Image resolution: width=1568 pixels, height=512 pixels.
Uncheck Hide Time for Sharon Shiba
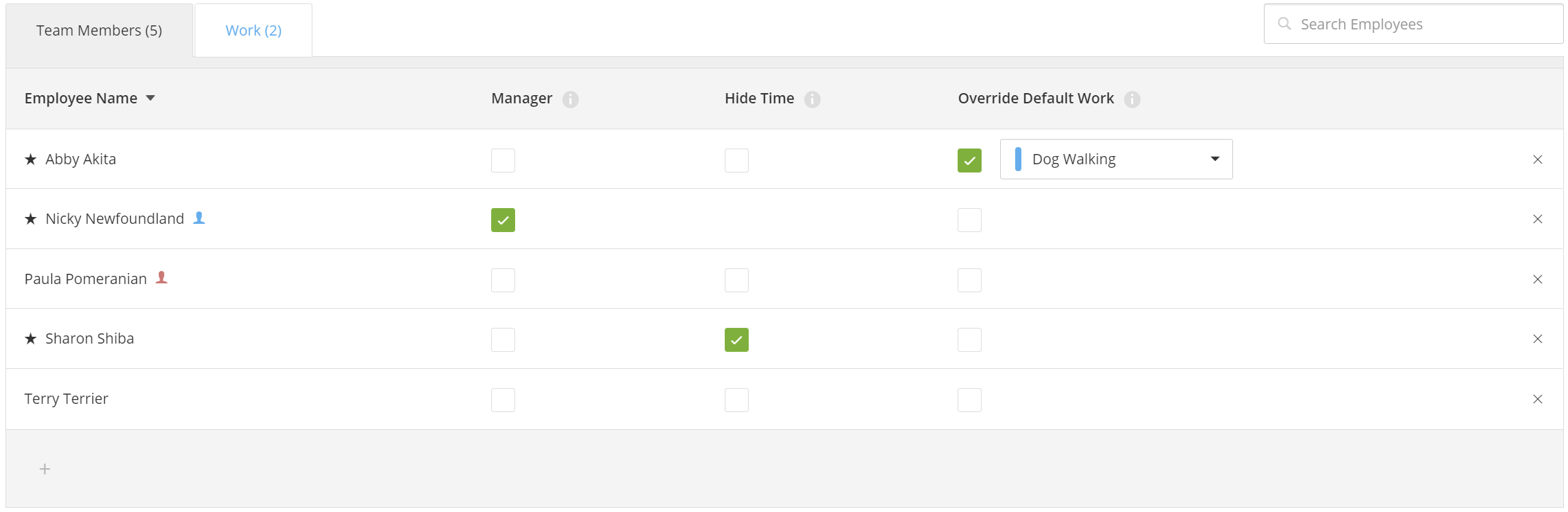point(736,340)
